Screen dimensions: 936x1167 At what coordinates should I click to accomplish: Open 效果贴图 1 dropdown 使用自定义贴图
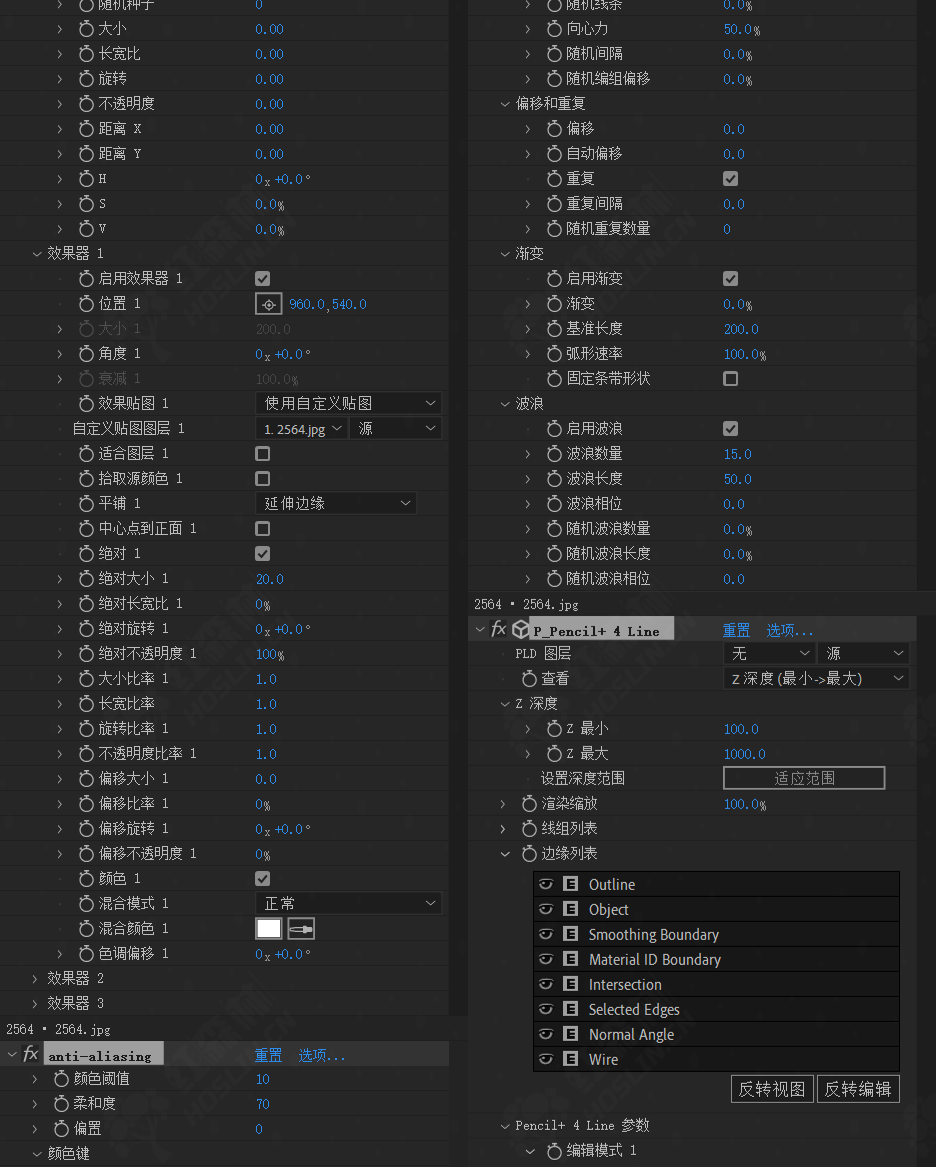point(348,403)
